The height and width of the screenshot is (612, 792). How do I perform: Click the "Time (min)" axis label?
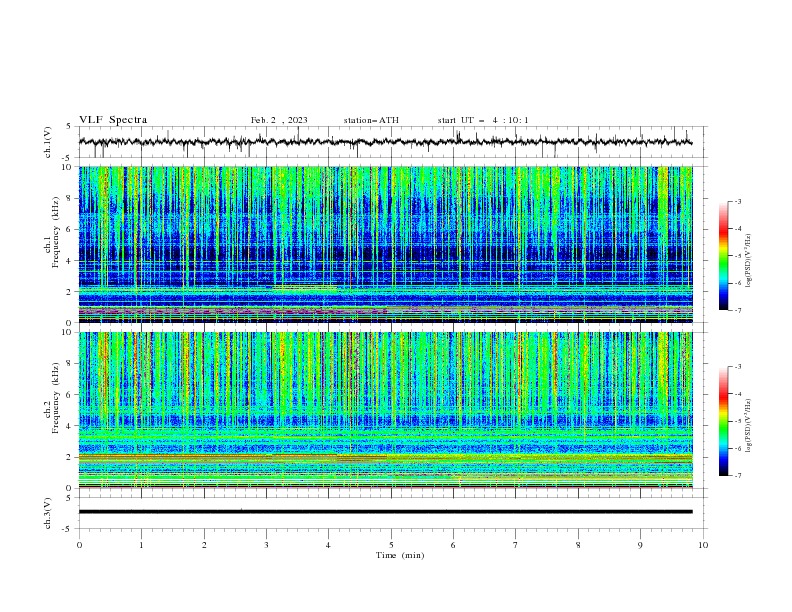tap(400, 555)
